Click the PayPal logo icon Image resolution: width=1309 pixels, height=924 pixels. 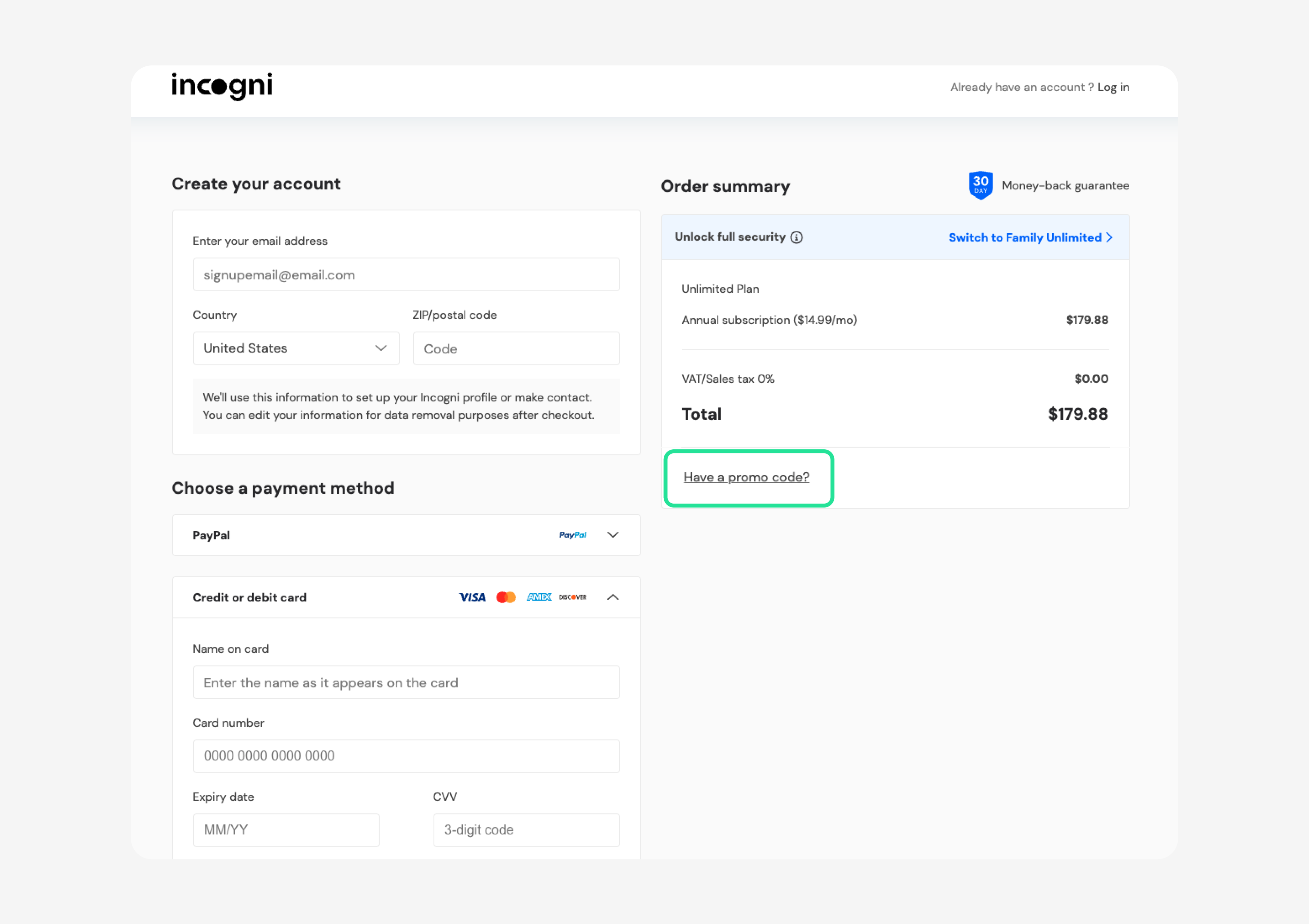click(x=572, y=535)
